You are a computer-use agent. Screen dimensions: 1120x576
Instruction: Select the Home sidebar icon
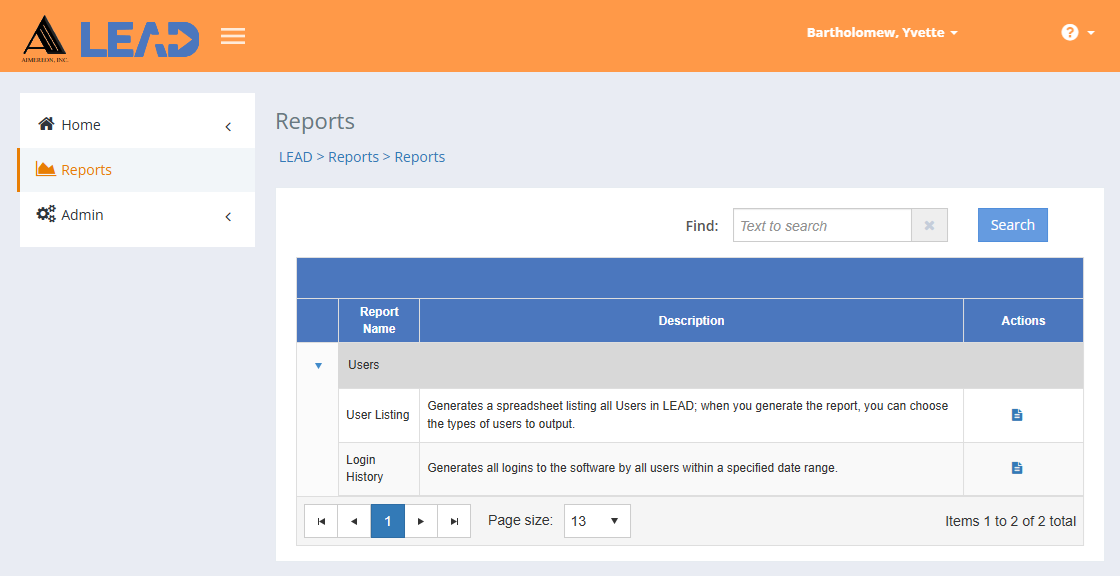[x=44, y=124]
